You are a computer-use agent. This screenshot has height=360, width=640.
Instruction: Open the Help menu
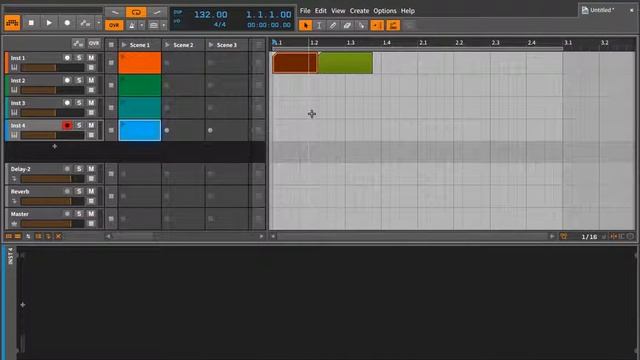coord(407,11)
